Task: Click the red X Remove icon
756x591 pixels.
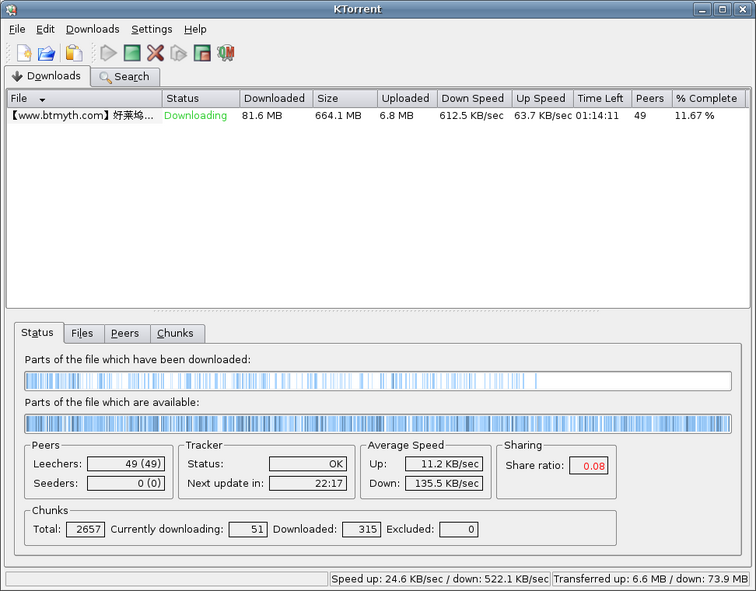Action: click(x=155, y=53)
